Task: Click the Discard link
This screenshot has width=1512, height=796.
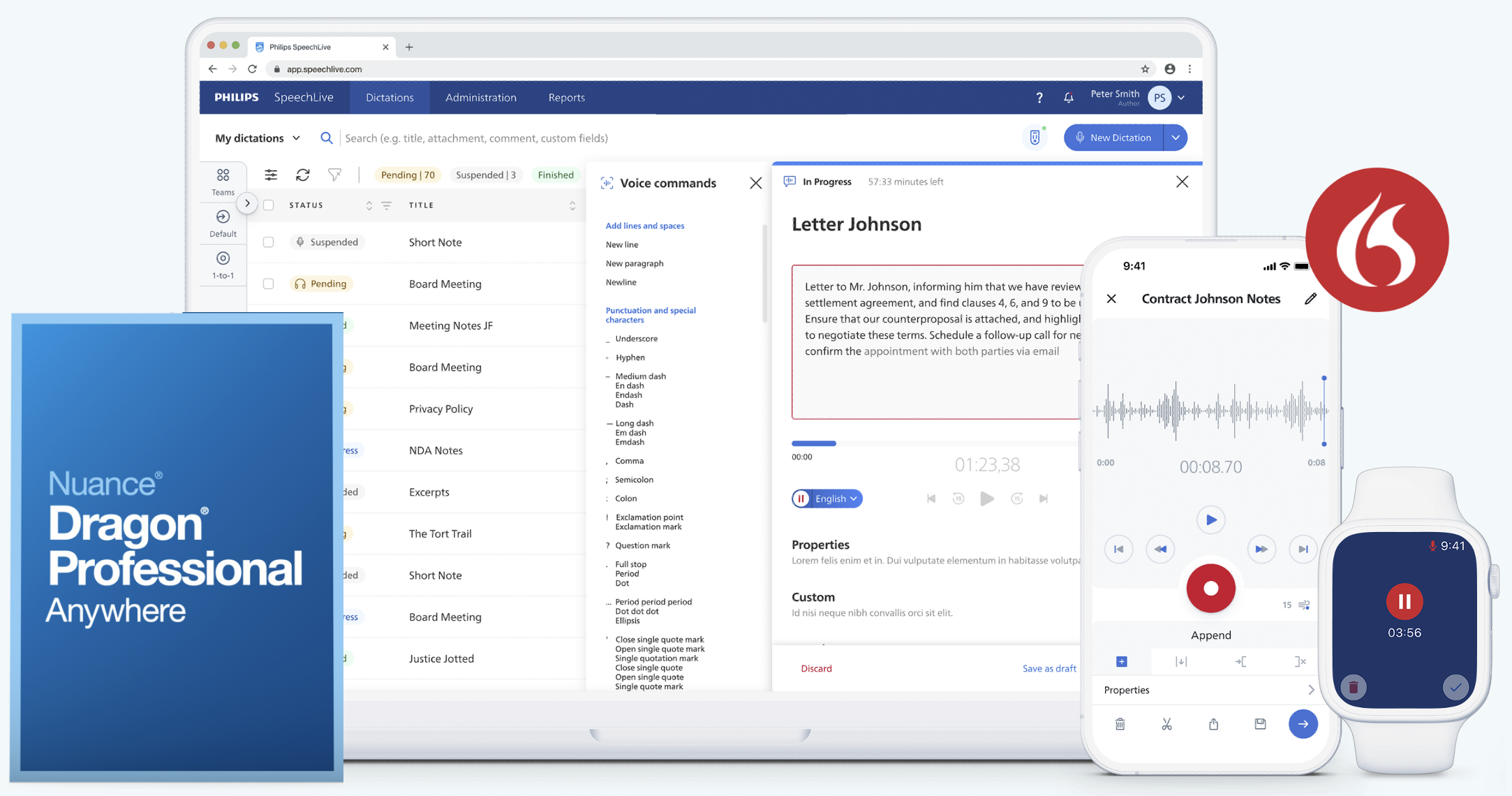Action: (816, 668)
